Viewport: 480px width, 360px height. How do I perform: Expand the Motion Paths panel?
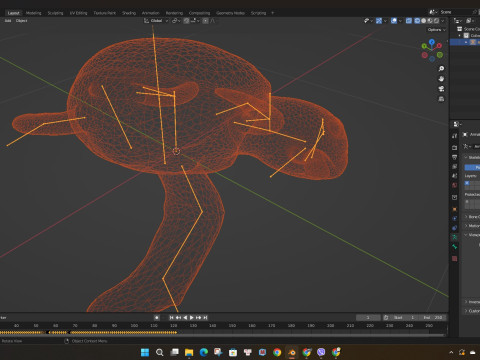coord(472,226)
